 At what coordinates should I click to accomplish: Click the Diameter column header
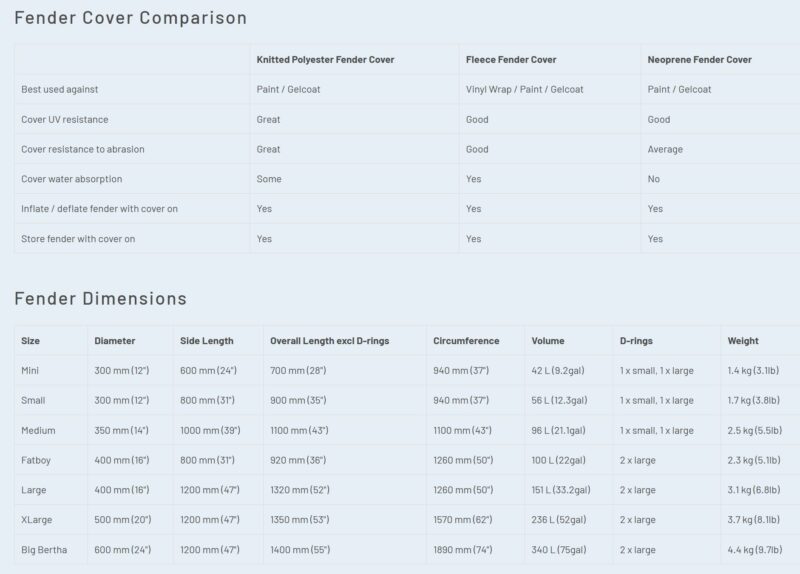click(115, 341)
